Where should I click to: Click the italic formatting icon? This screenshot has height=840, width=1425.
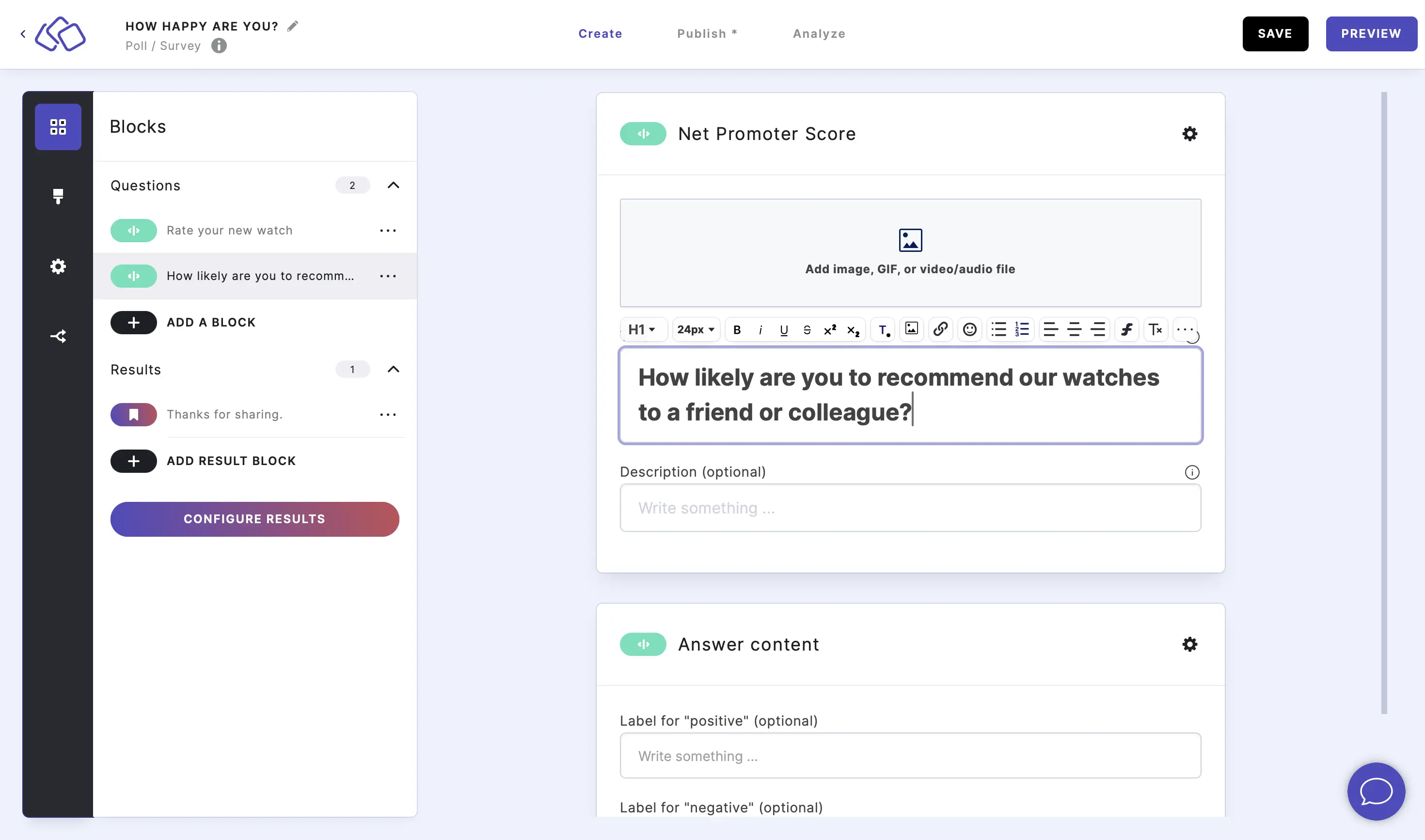(759, 329)
